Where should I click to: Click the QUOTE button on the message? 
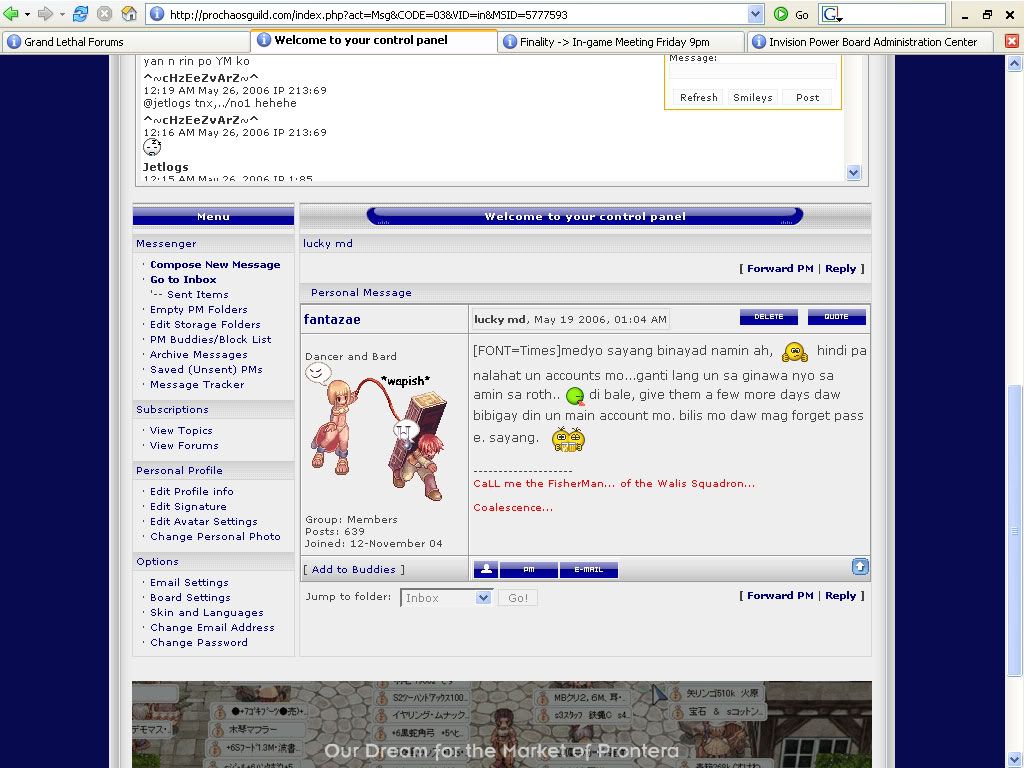pos(836,317)
